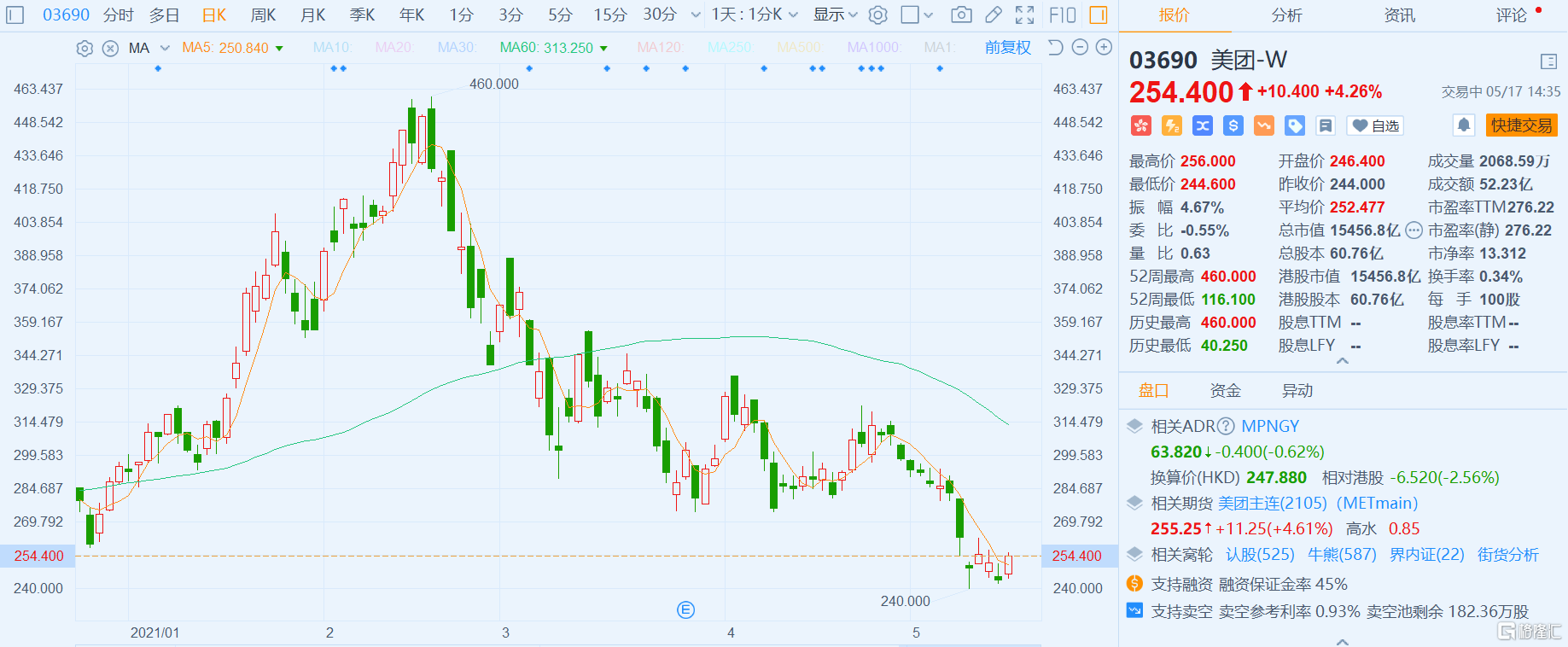Click the E event marker on chart
Screen dimensions: 1568x647
[685, 609]
